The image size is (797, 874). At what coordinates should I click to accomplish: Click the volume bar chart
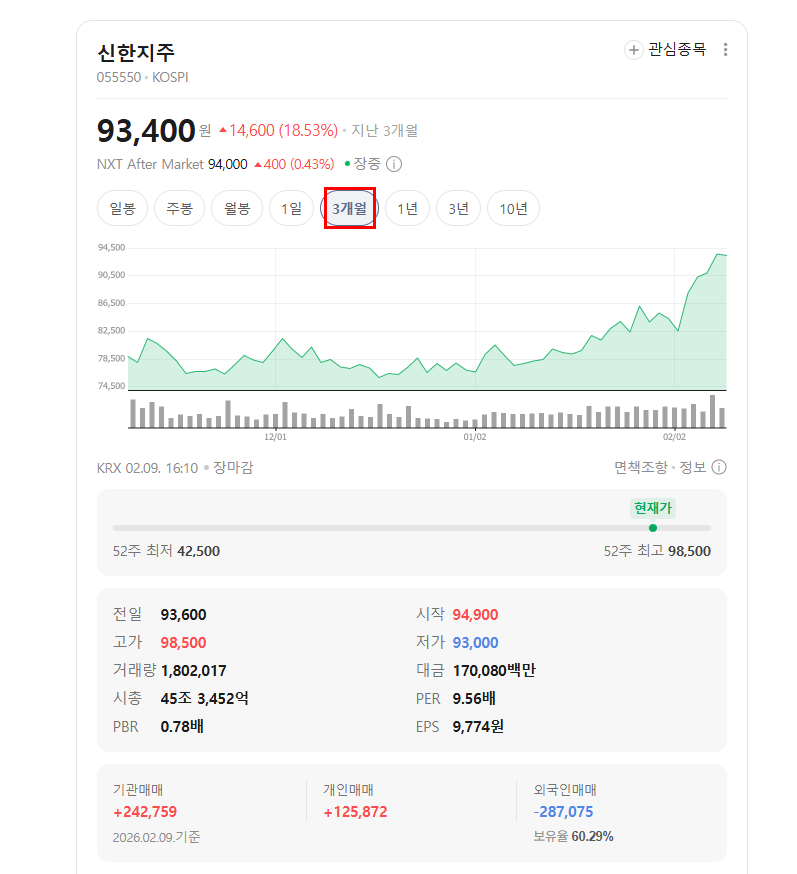click(x=427, y=411)
